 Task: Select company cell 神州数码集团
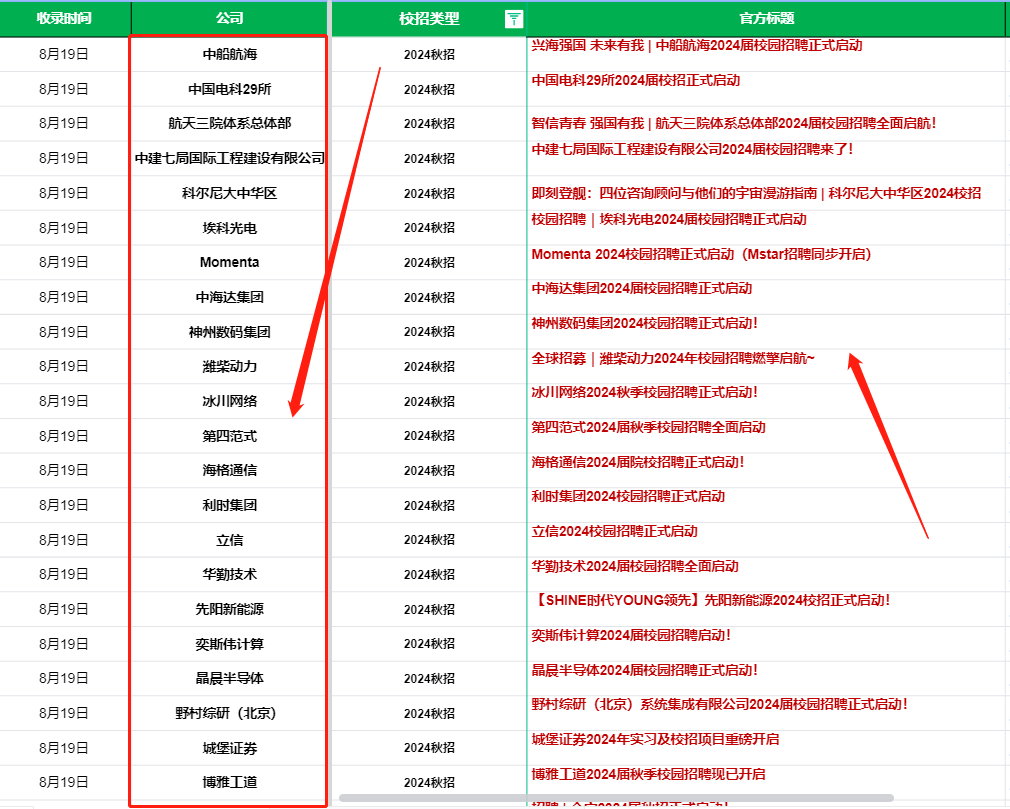229,332
